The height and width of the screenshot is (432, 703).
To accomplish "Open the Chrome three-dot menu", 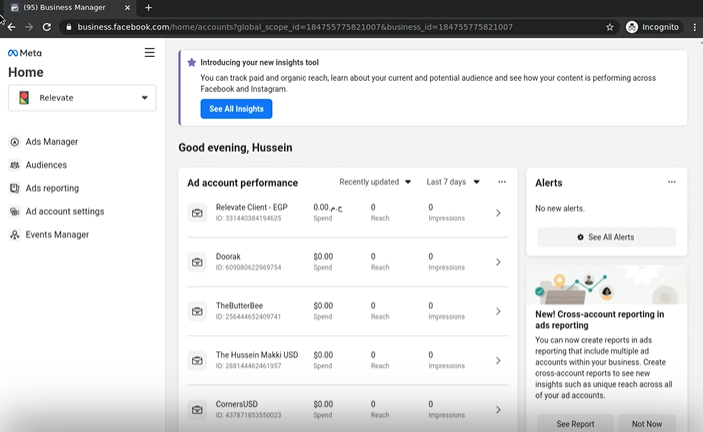I will (x=694, y=27).
